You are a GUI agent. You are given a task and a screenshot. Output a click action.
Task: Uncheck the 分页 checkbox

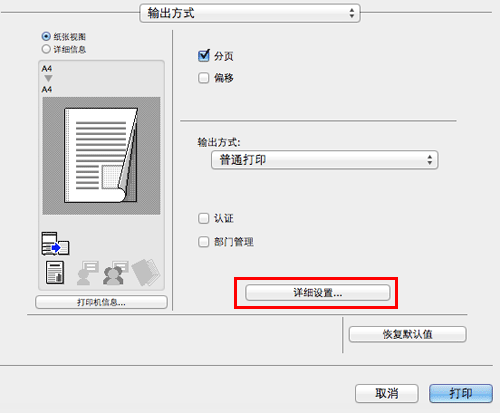click(204, 56)
